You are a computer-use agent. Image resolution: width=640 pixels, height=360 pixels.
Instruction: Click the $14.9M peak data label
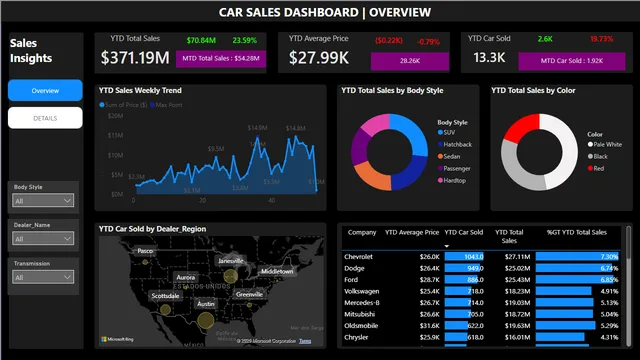pos(257,128)
